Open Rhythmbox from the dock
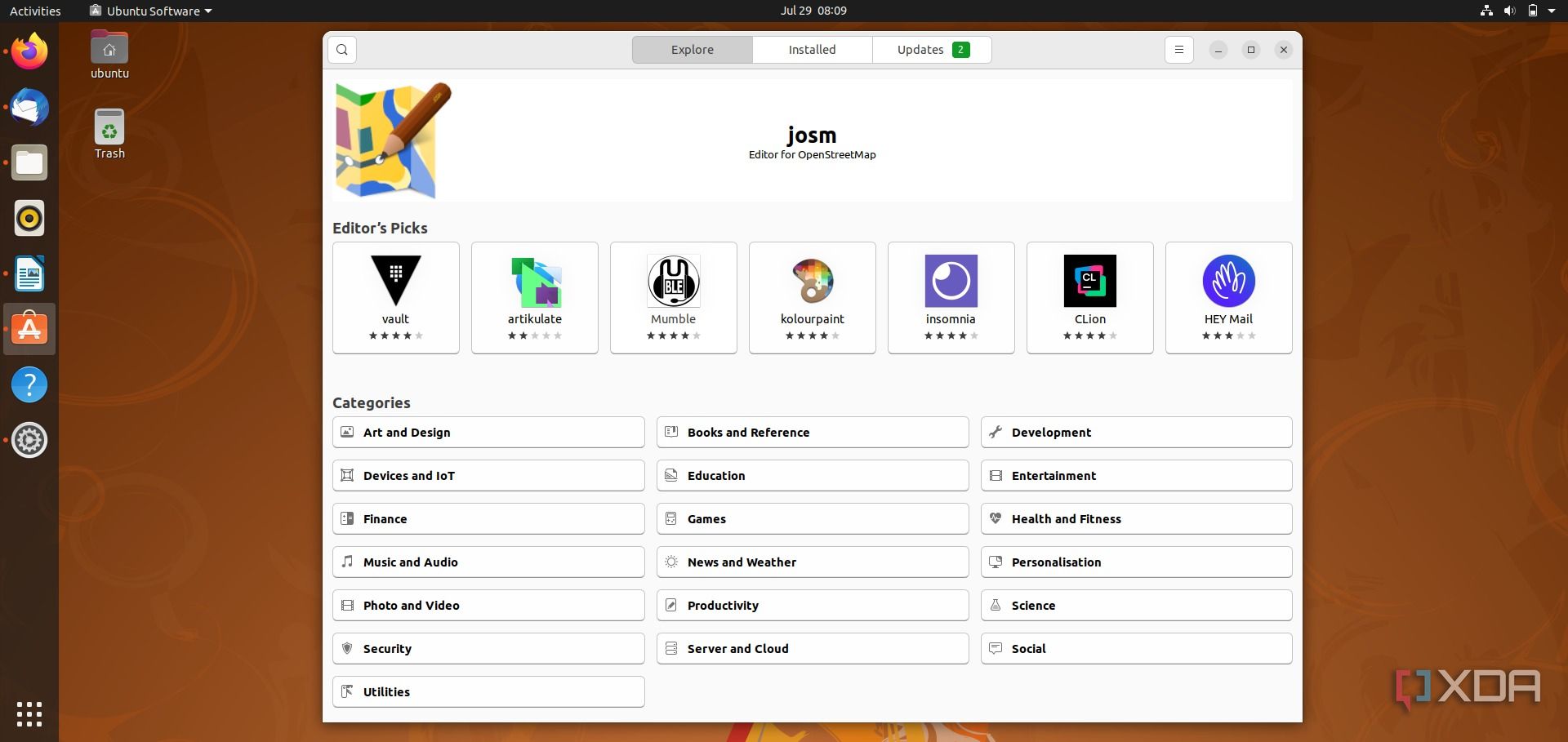This screenshot has height=742, width=1568. pos(29,218)
